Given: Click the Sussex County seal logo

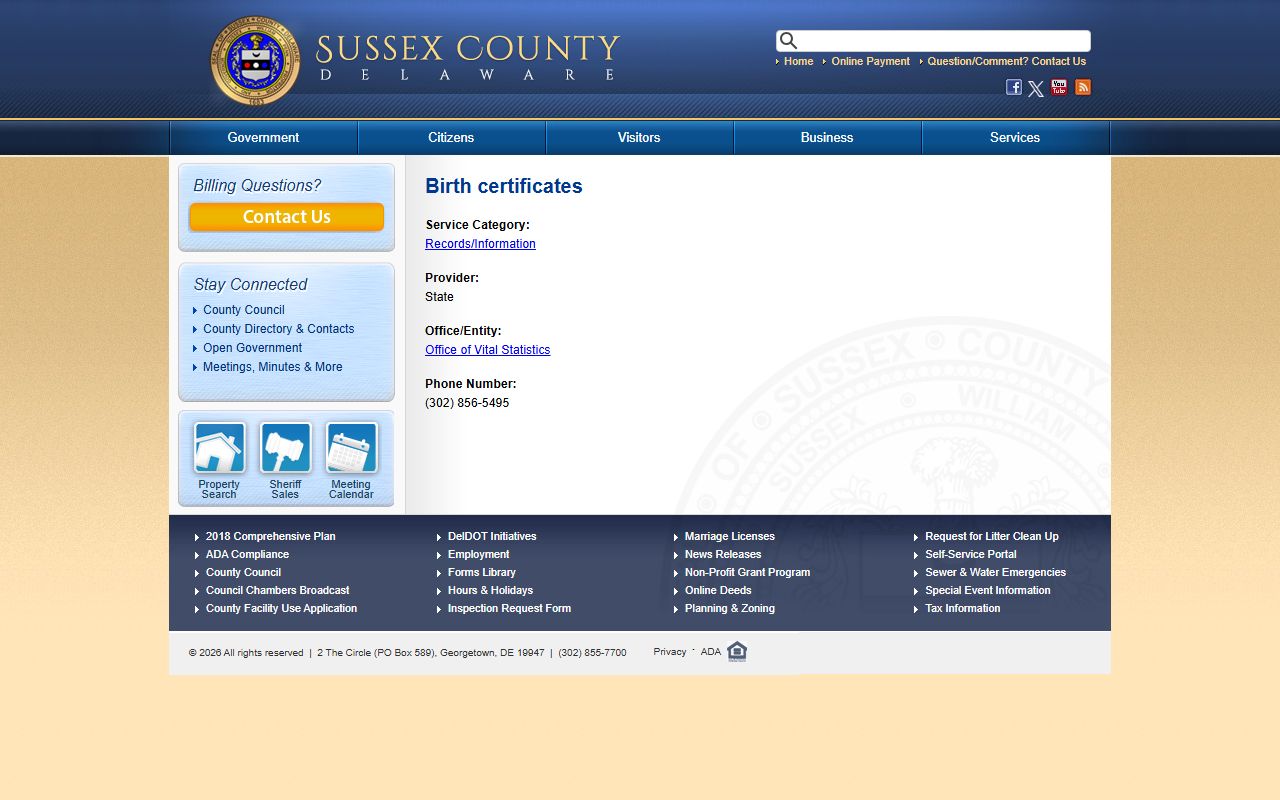Looking at the screenshot, I should tap(255, 61).
